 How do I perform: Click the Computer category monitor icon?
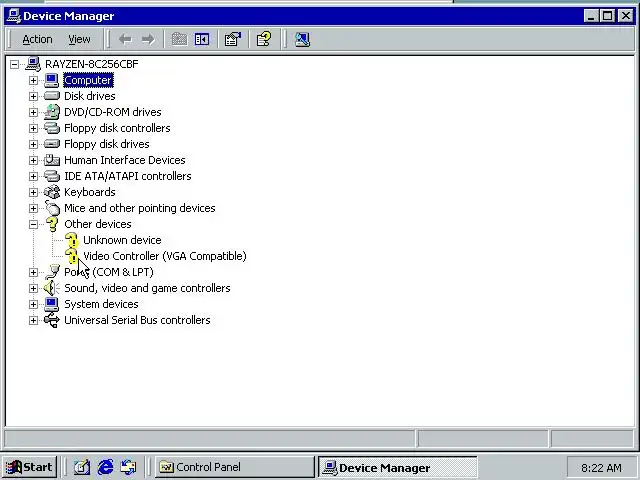pyautogui.click(x=52, y=80)
